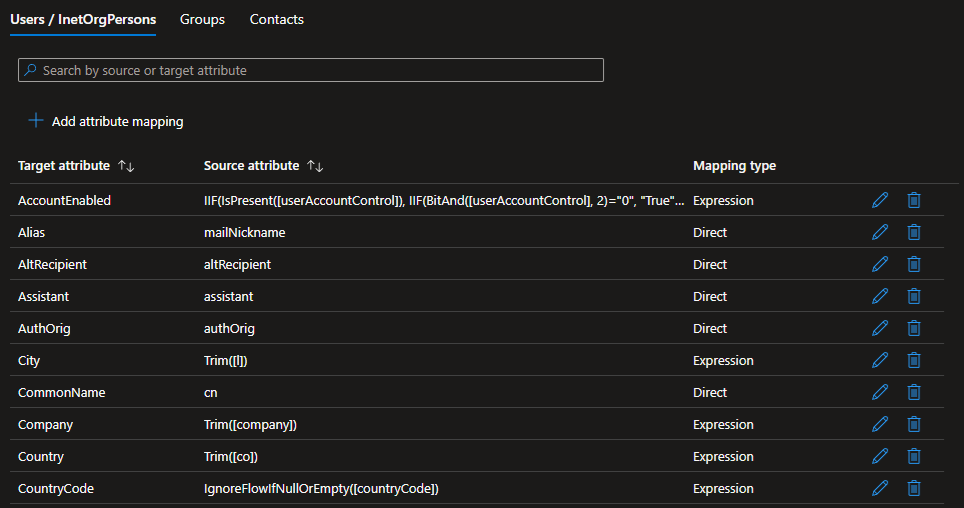Viewport: 964px width, 508px height.
Task: Click the mailNickname source attribute
Action: pos(245,232)
